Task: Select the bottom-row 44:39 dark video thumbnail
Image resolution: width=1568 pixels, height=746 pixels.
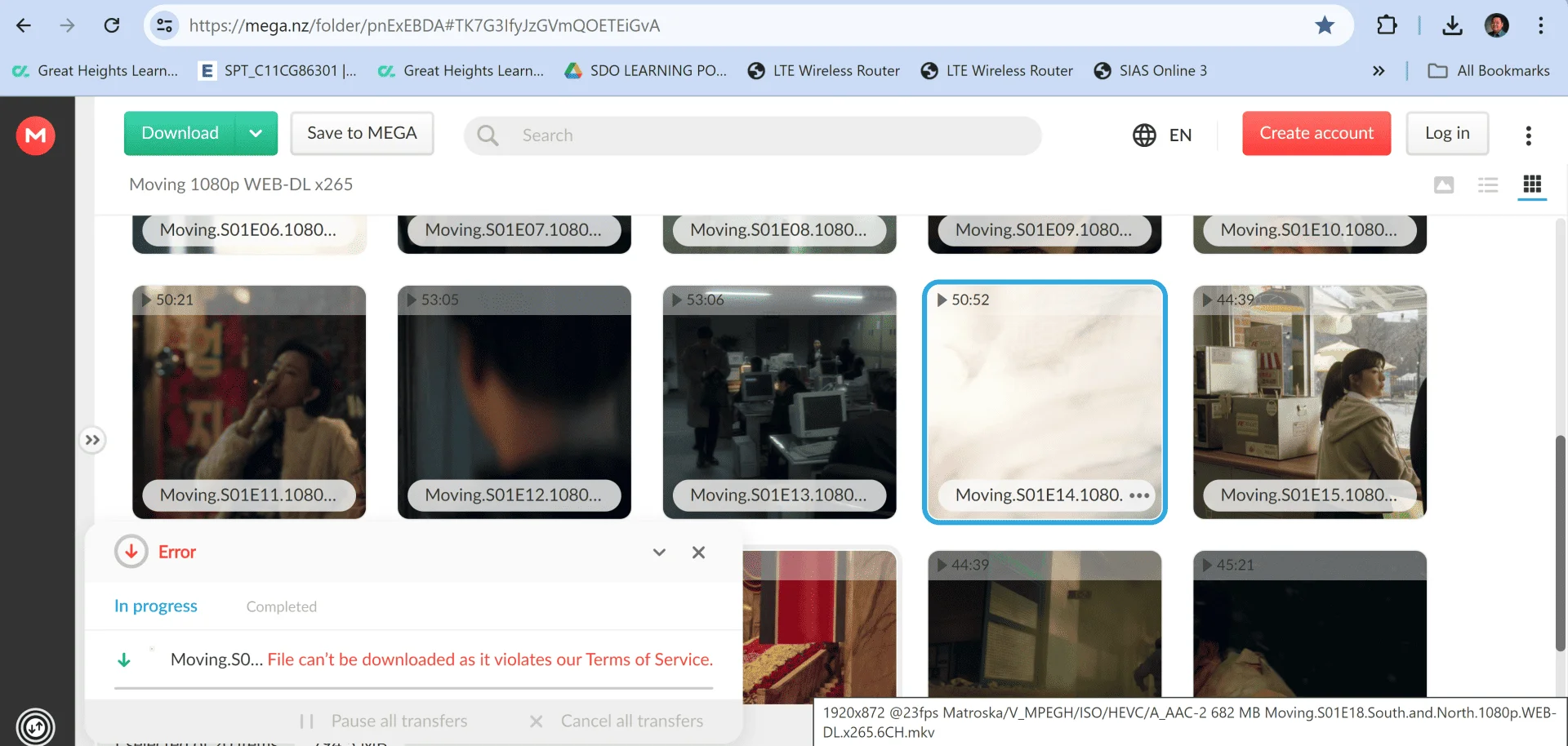Action: 1045,624
